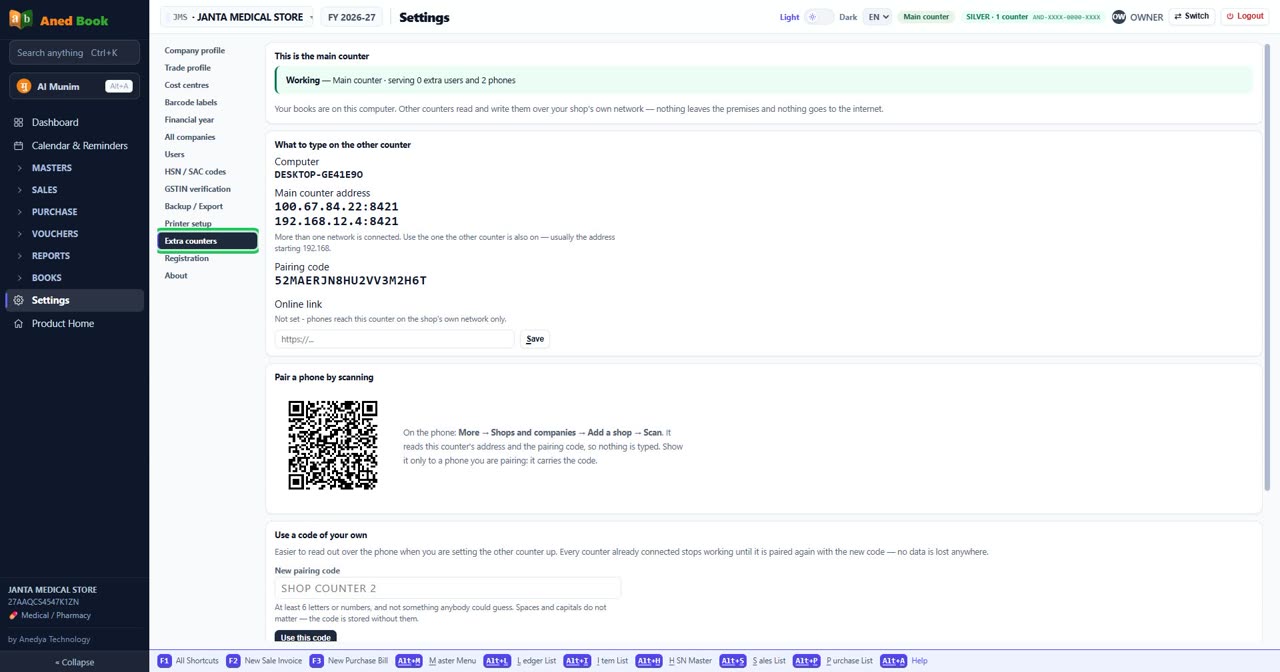Click the Alt+H HSN Master badge
This screenshot has width=1280, height=672.
649,661
